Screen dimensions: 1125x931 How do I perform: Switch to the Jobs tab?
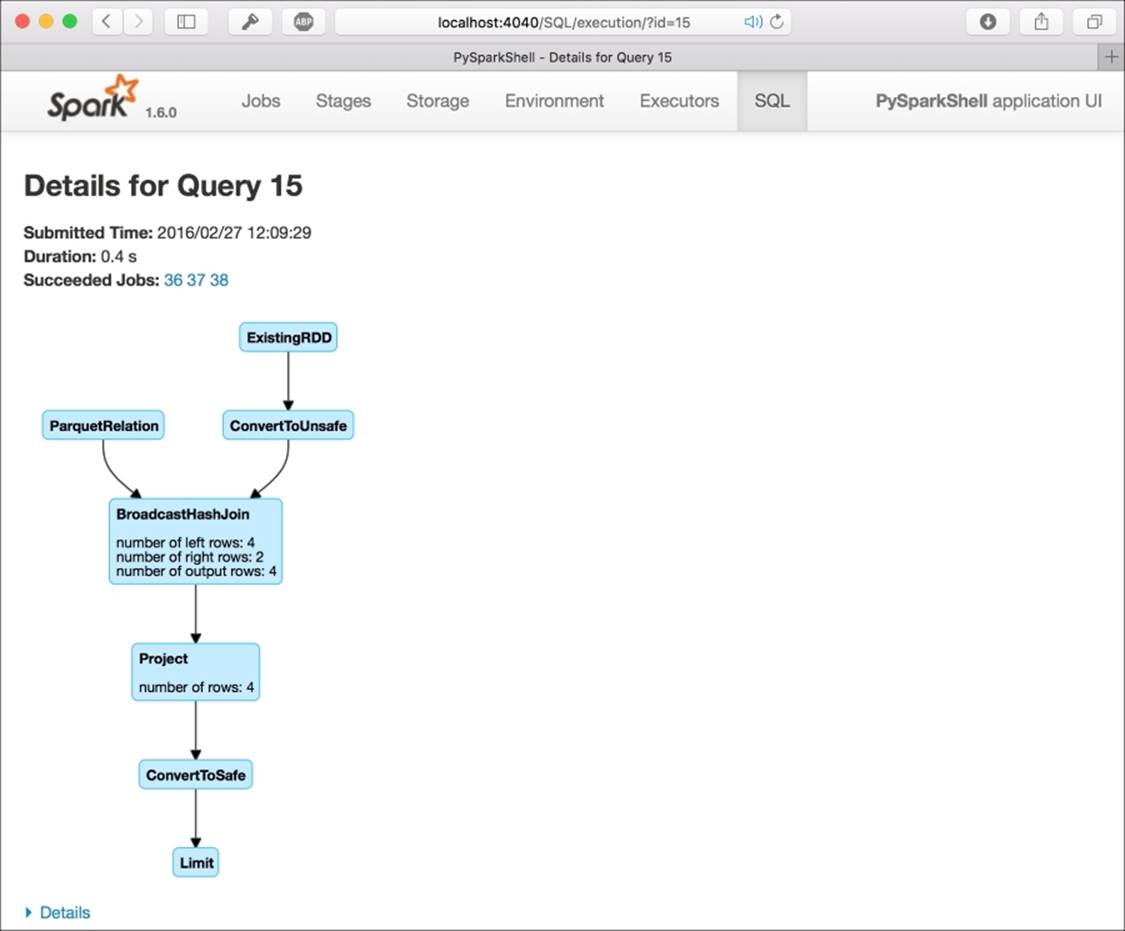pyautogui.click(x=260, y=101)
